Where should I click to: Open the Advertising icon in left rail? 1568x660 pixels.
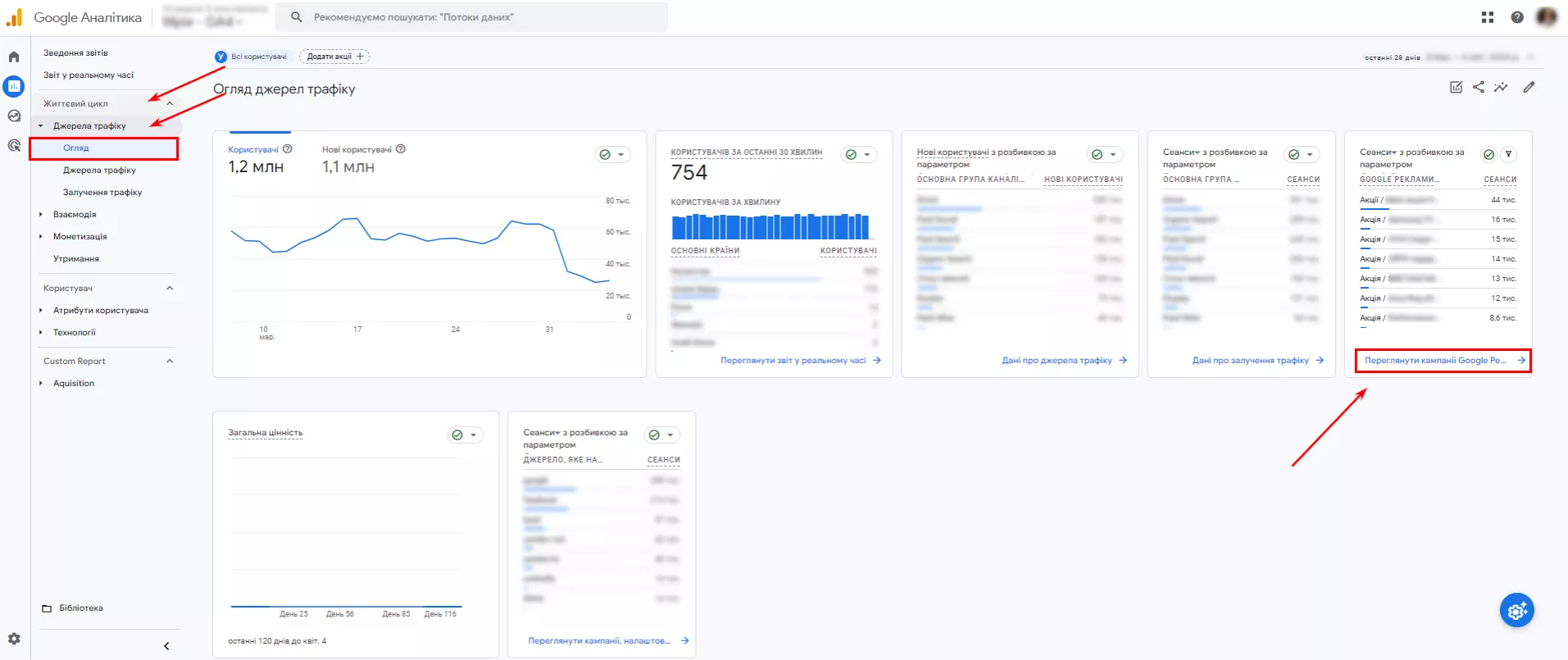pyautogui.click(x=14, y=145)
